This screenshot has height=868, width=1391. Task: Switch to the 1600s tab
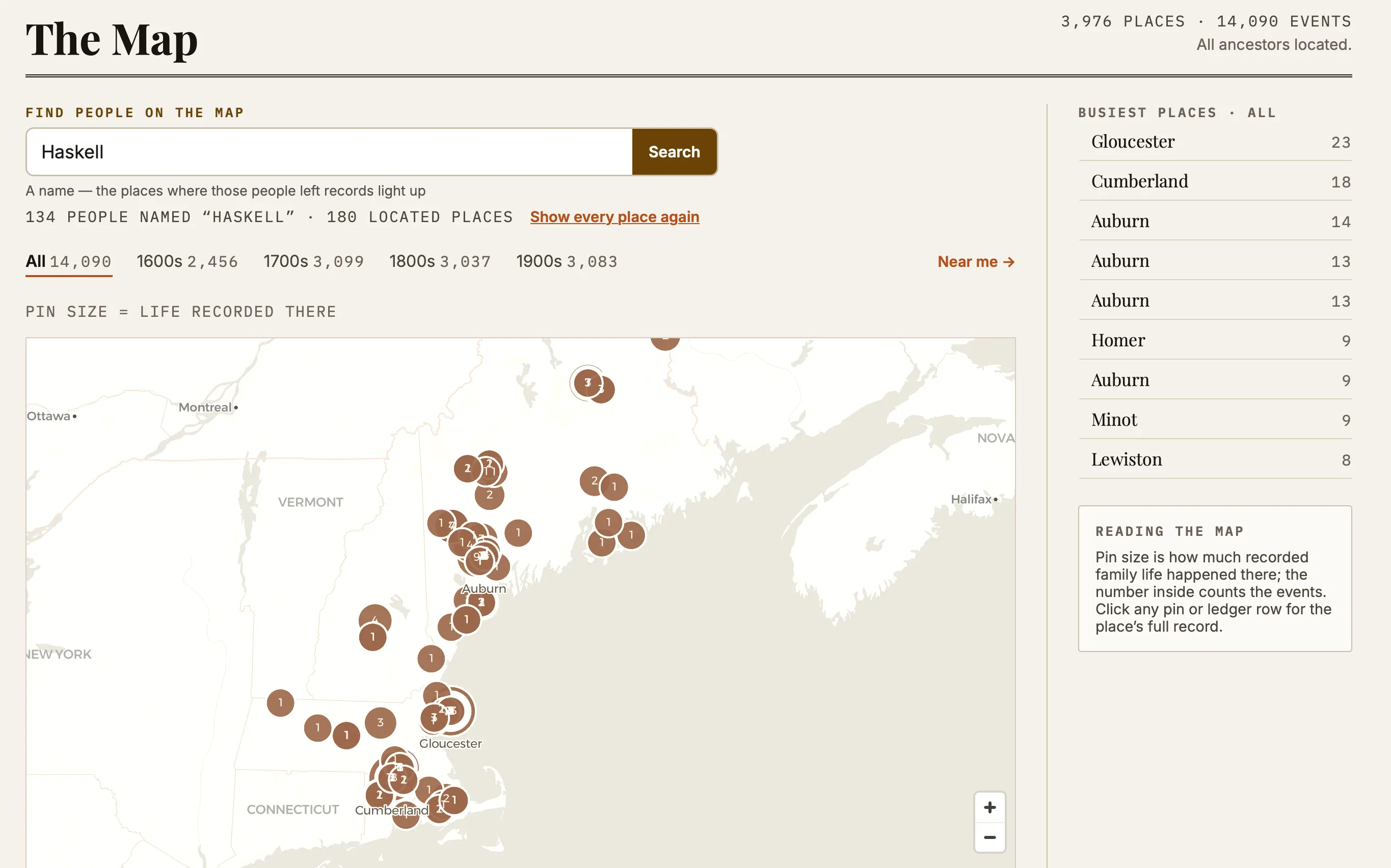pos(187,262)
